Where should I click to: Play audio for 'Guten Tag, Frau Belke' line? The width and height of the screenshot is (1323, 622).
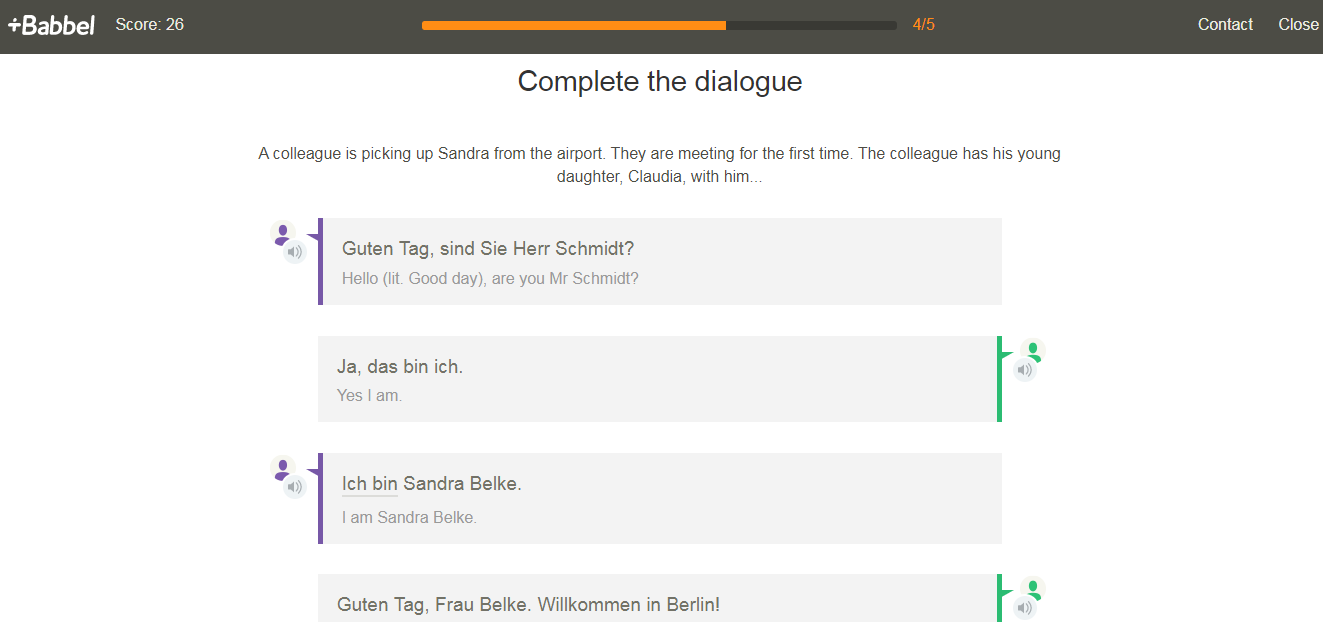click(x=1024, y=607)
